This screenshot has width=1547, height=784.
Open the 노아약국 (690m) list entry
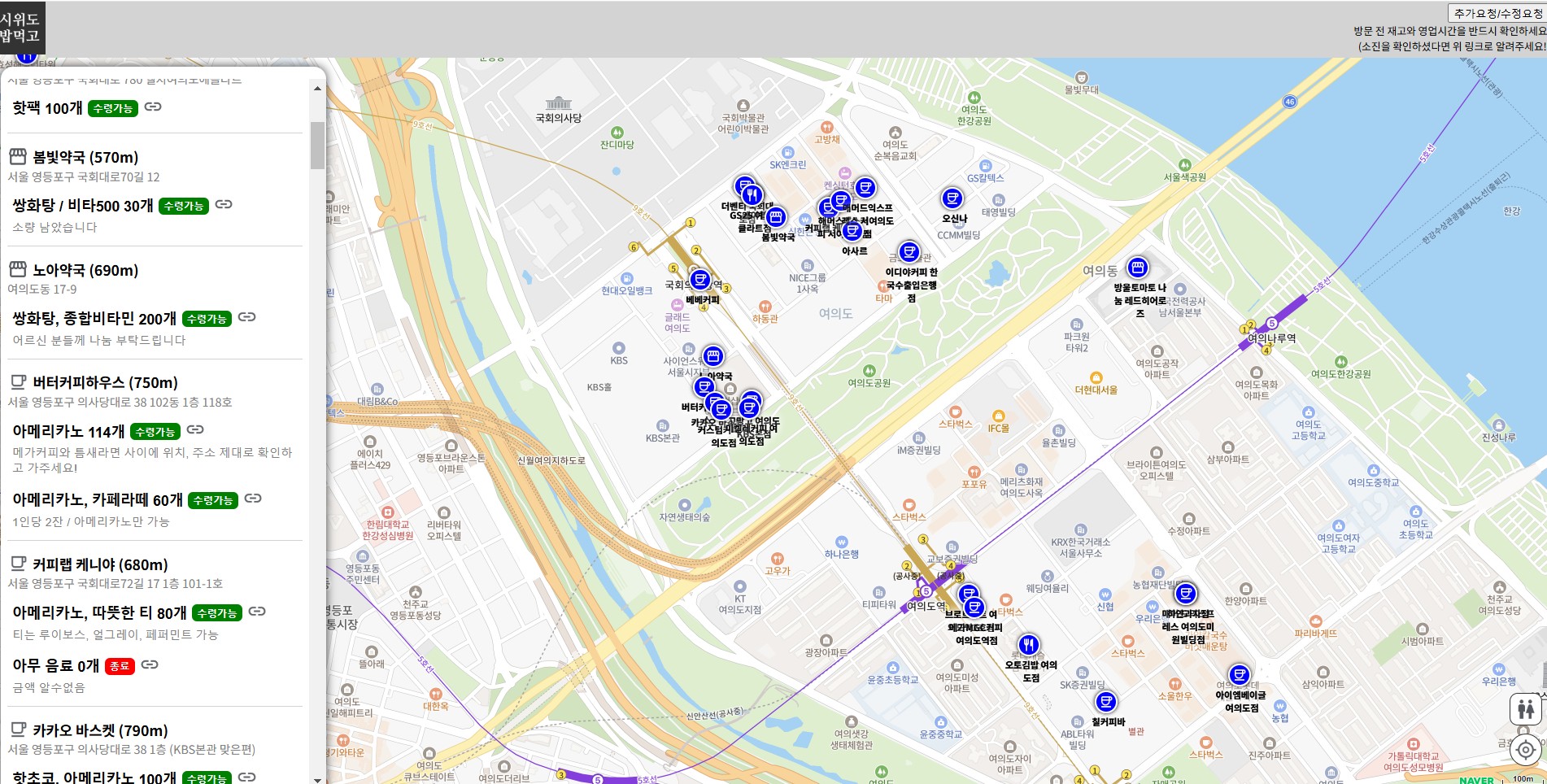[x=85, y=270]
